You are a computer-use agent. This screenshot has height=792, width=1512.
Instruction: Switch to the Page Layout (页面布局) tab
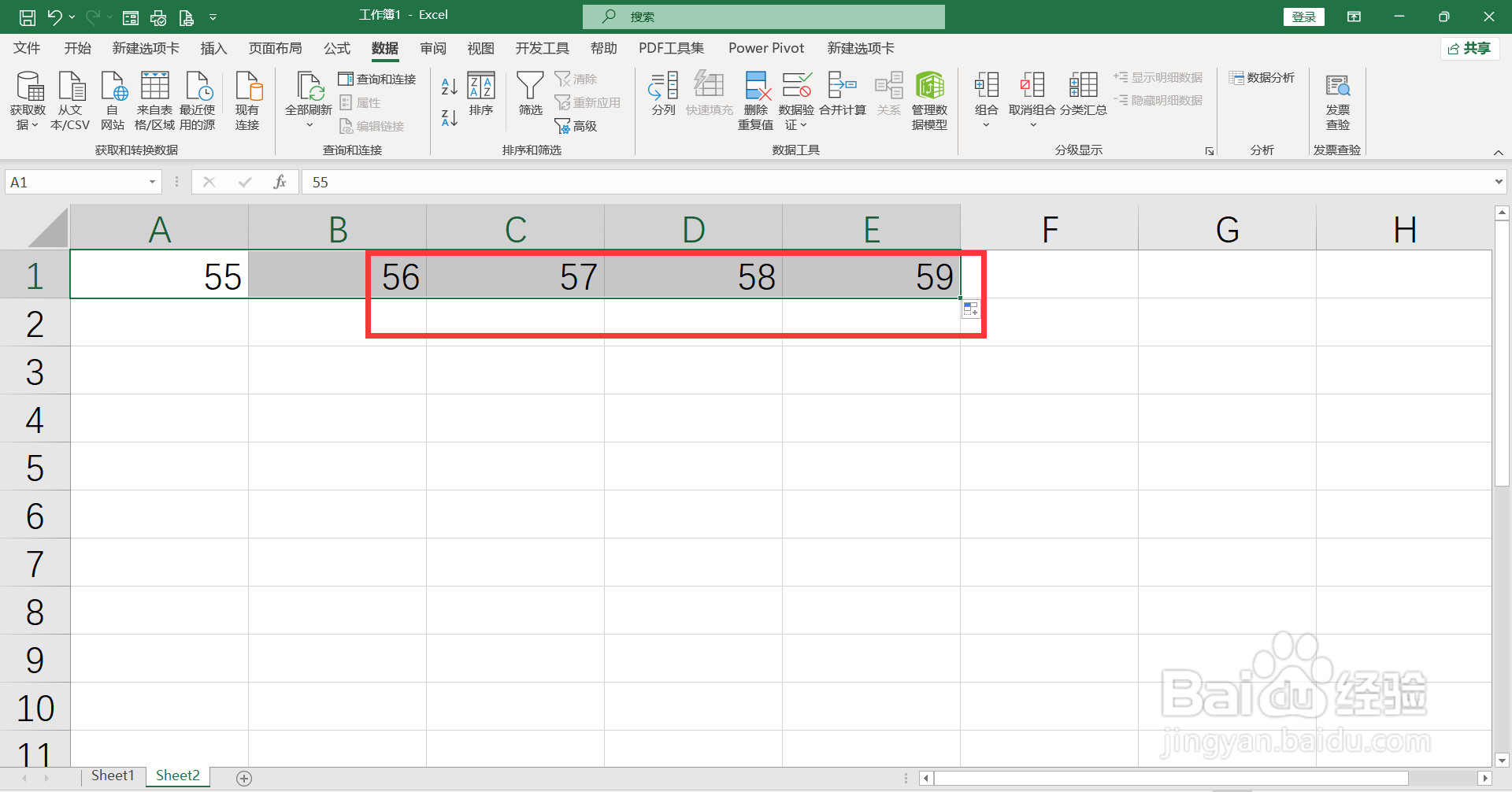tap(275, 48)
